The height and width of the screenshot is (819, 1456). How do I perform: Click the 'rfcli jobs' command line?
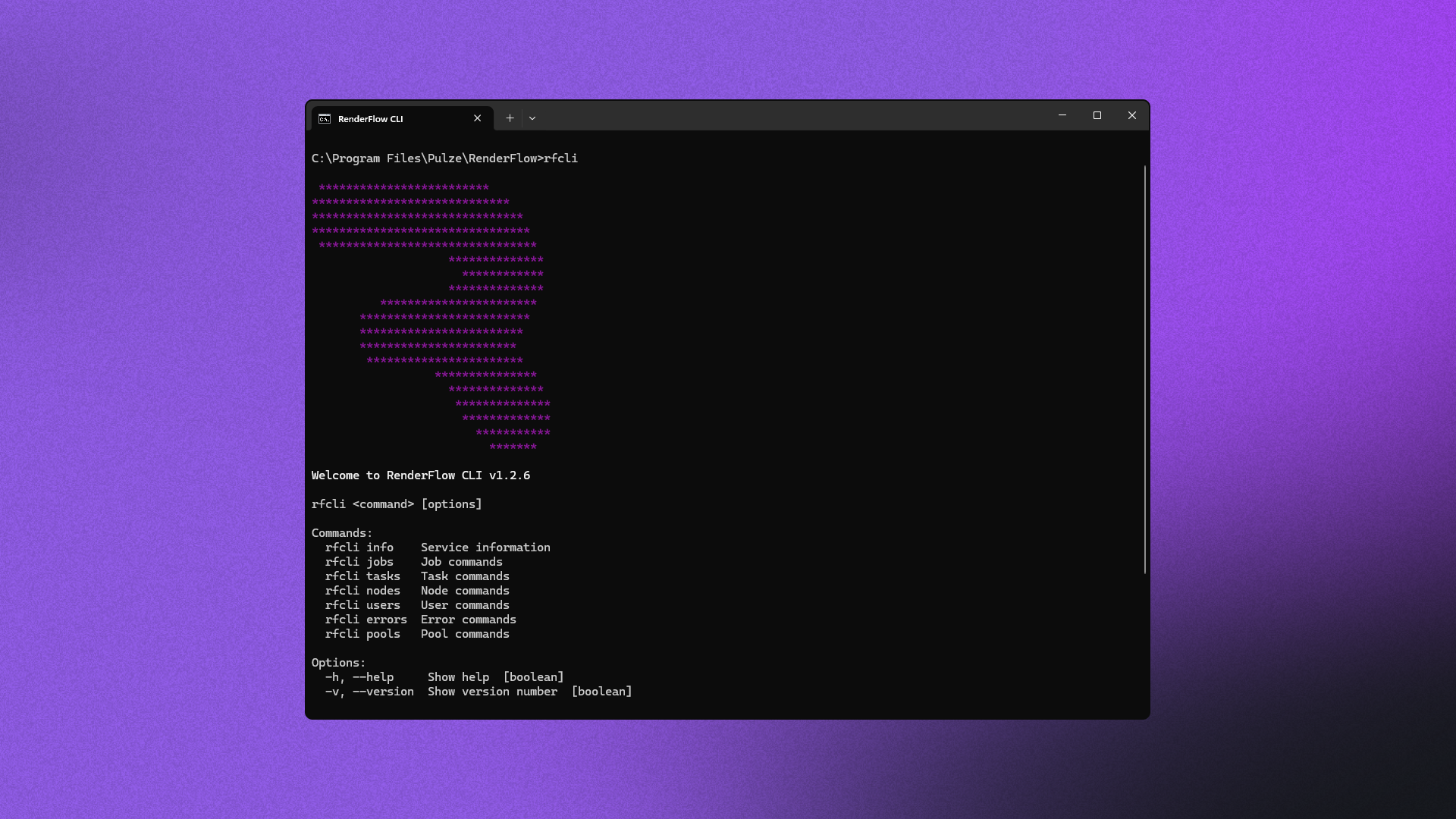tap(414, 562)
